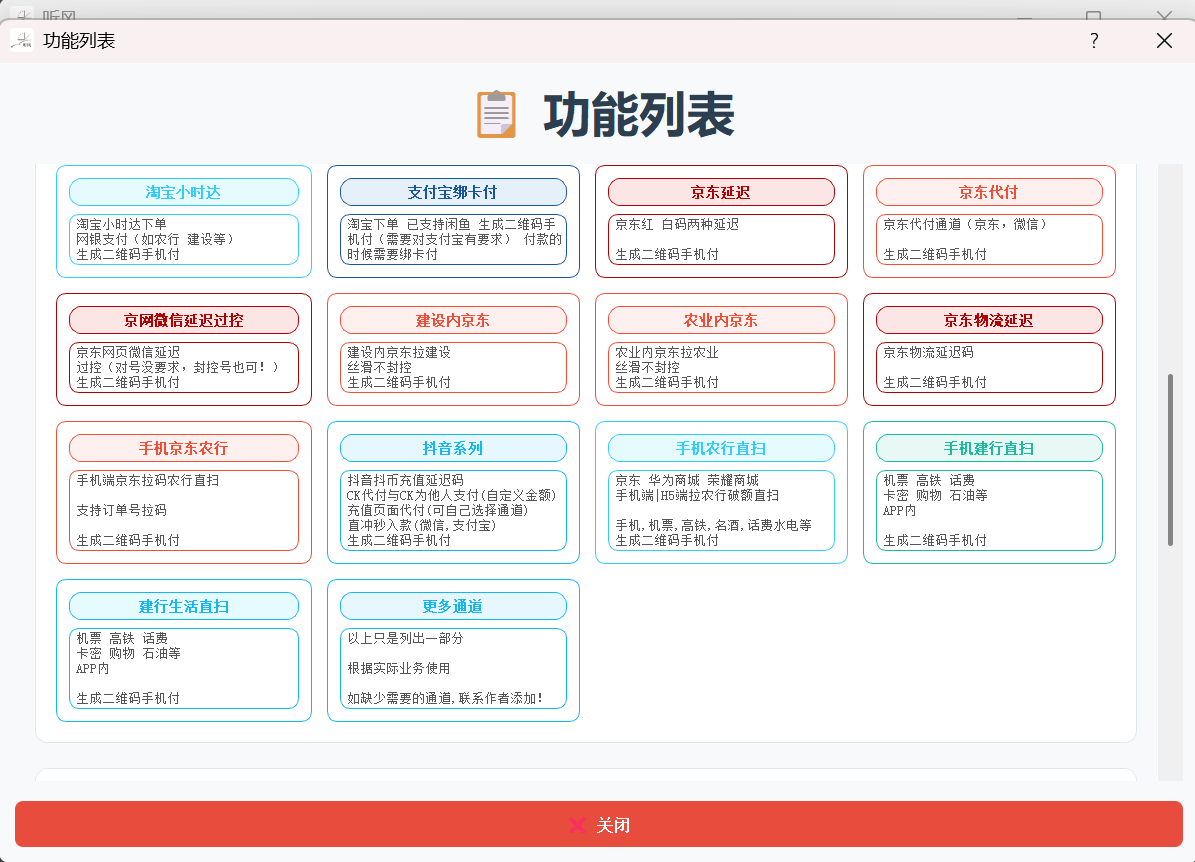Choose the 京东延迟 header

coord(720,192)
